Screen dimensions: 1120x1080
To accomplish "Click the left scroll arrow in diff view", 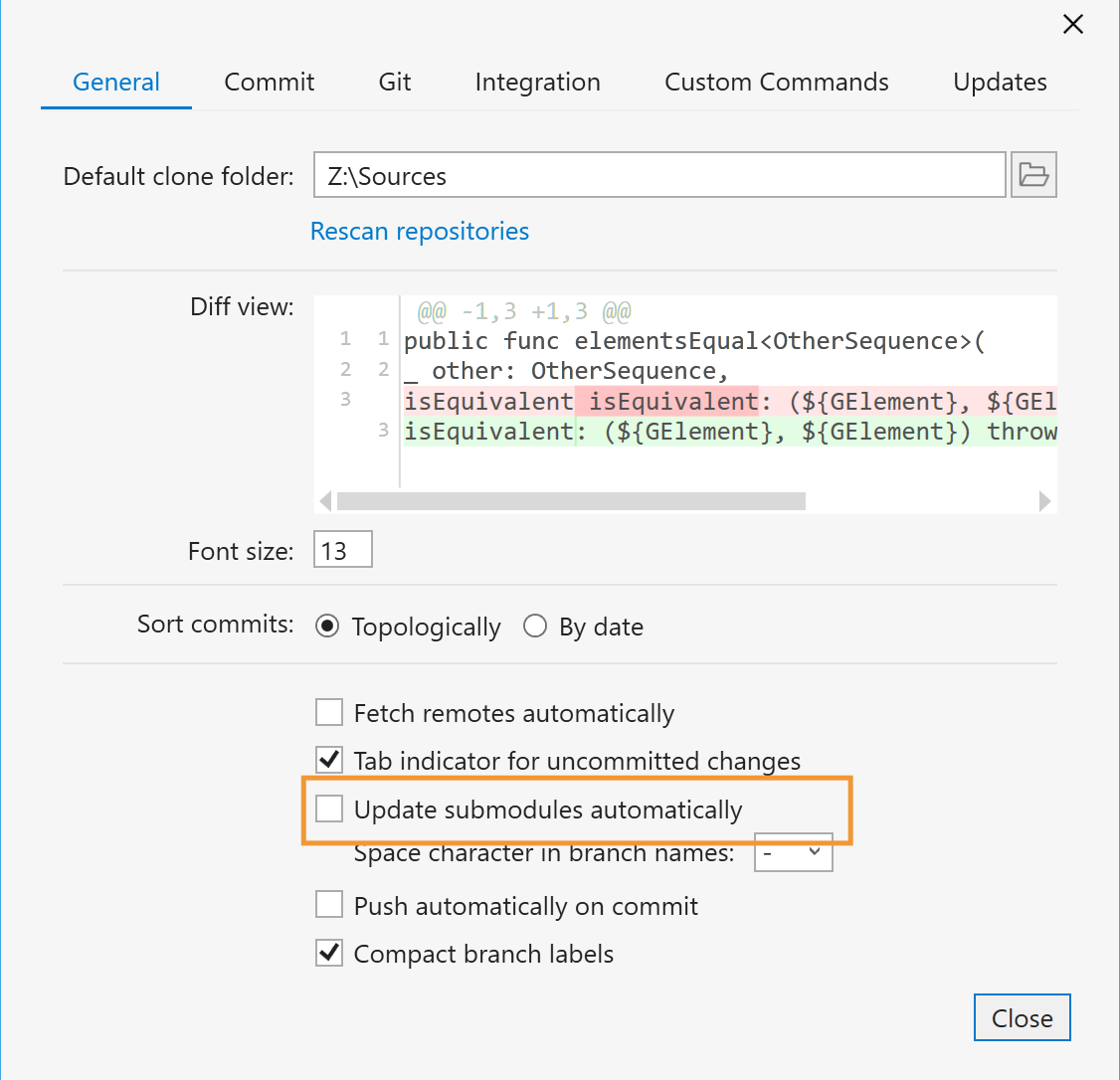I will click(326, 501).
